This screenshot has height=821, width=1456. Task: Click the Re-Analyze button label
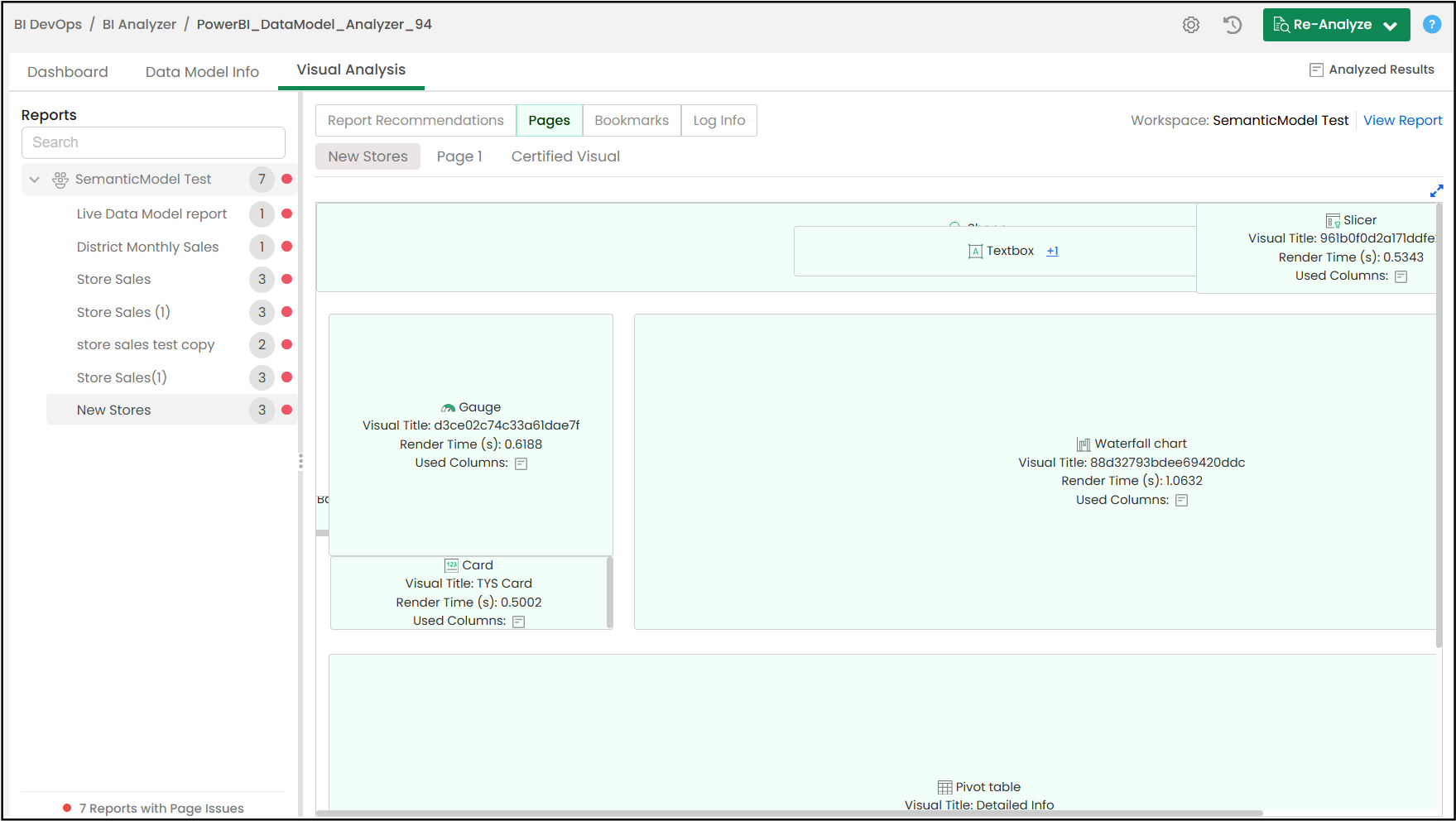[x=1333, y=25]
